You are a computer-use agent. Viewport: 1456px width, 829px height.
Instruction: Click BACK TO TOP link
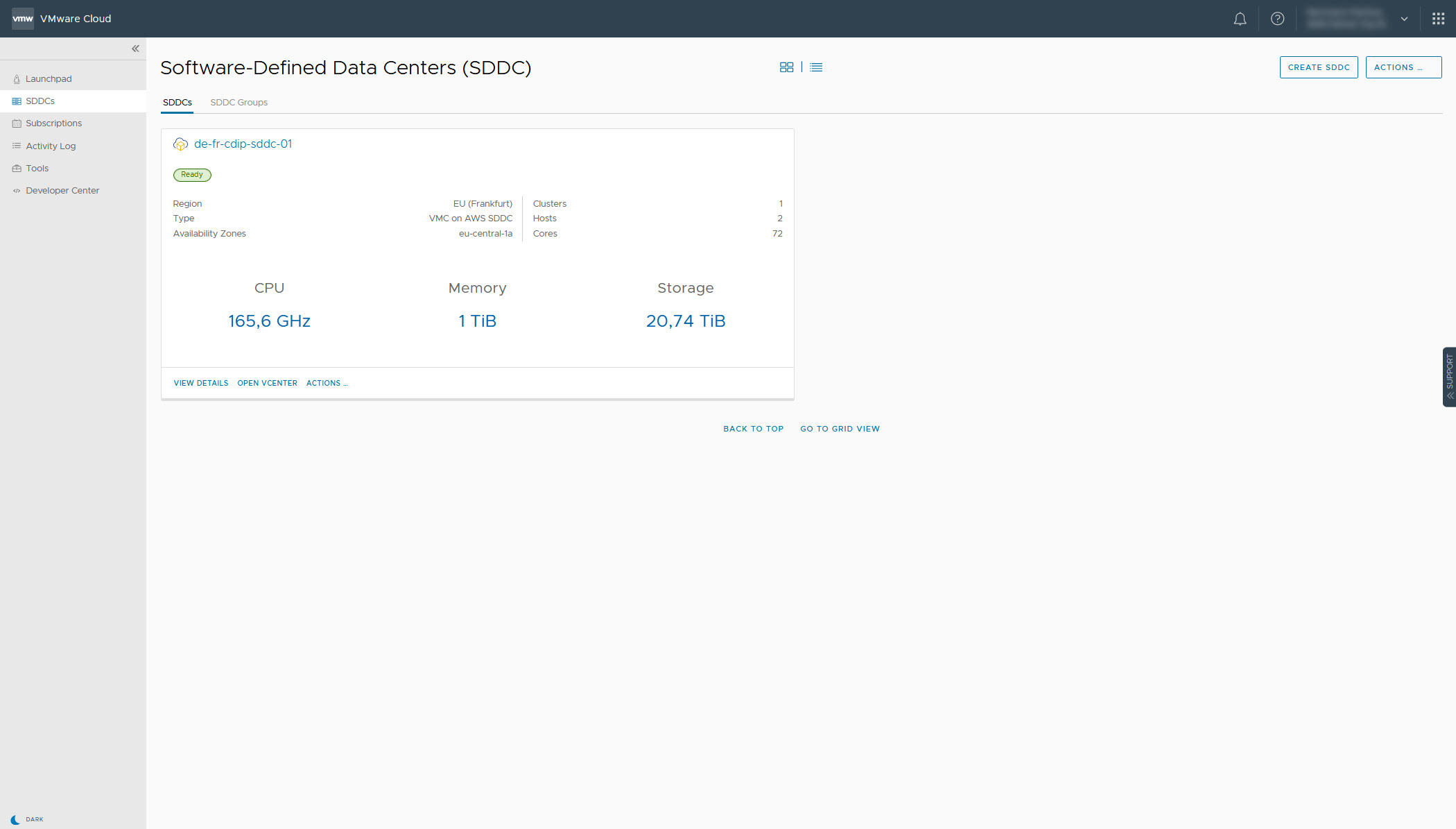tap(754, 429)
